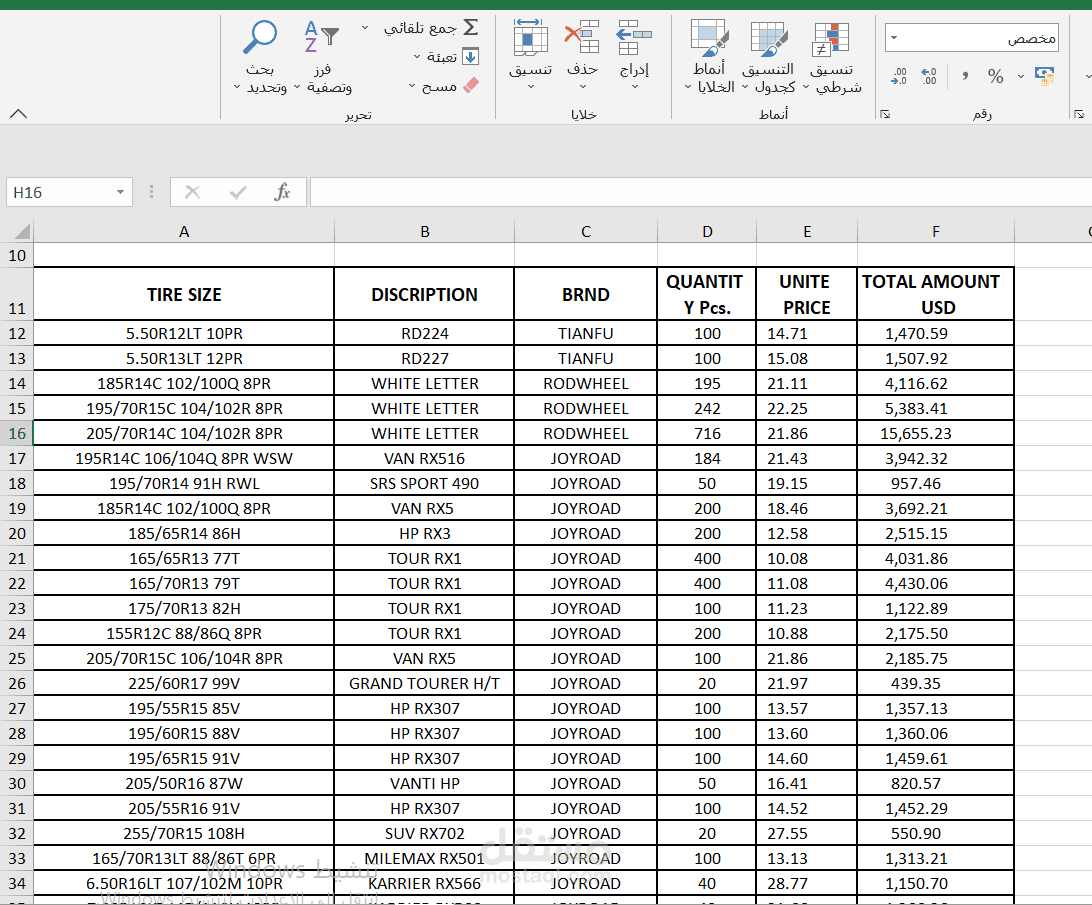Select TIANFU cell in row 12

click(x=586, y=334)
